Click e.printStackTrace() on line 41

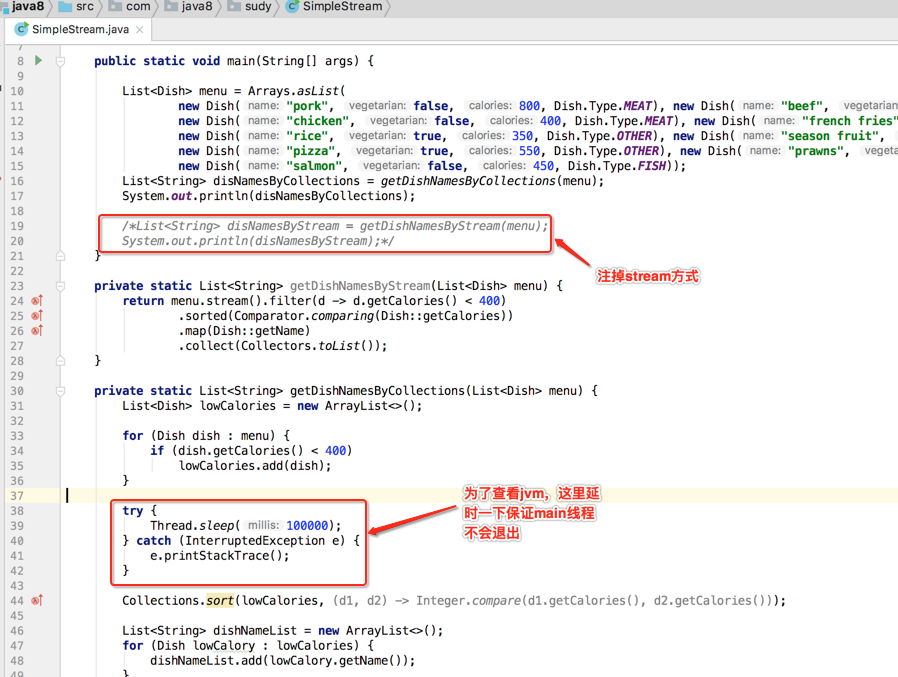coord(220,556)
